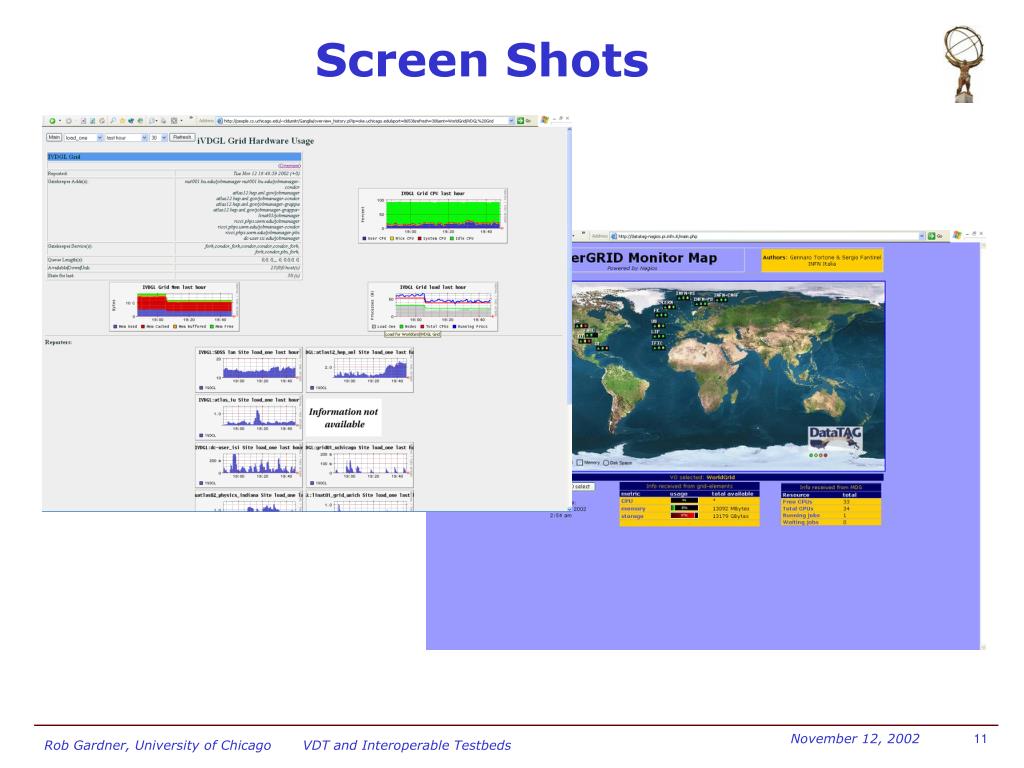Open the iVDGL Grid CPU last hour graph

(433, 216)
